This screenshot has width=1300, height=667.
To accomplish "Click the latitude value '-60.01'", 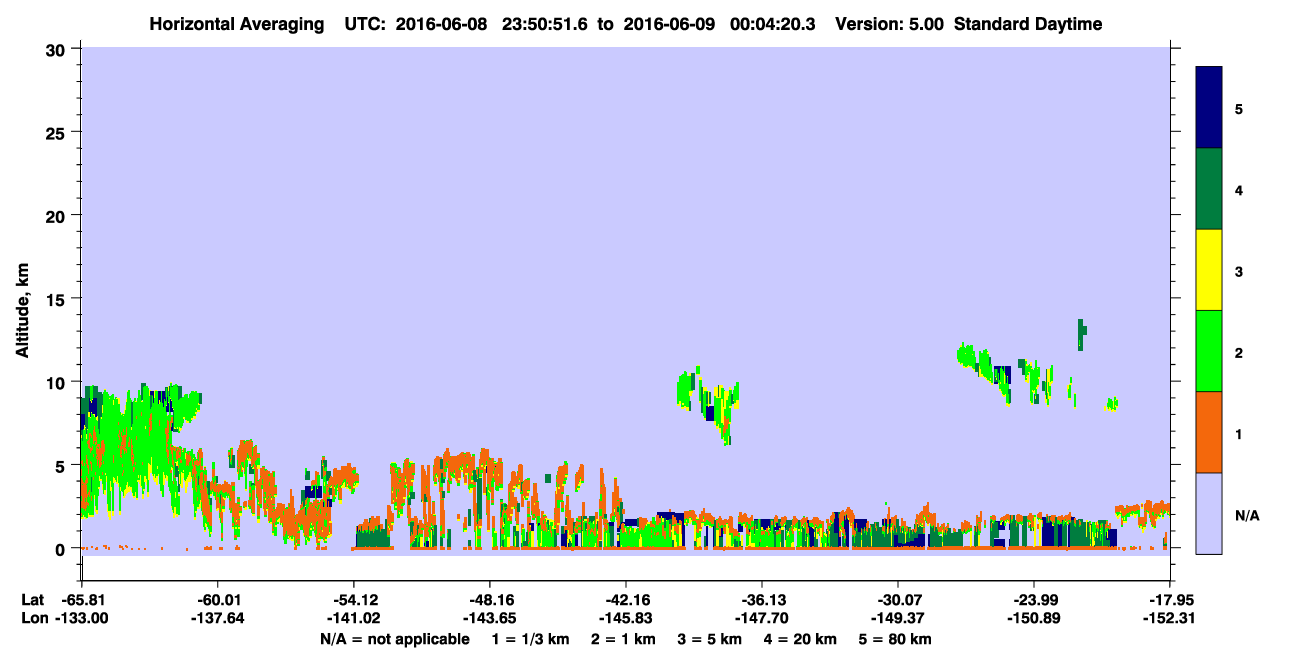I will [218, 600].
